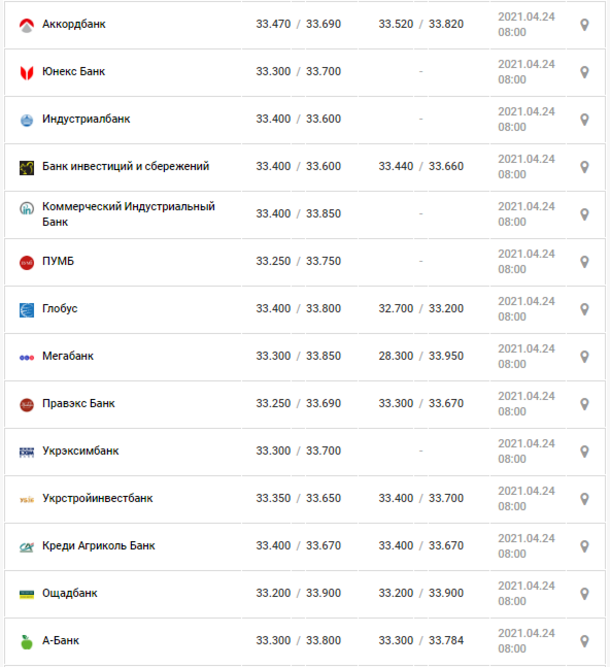Select Аккордбанк cash rate 33.470 / 33.690

(298, 24)
